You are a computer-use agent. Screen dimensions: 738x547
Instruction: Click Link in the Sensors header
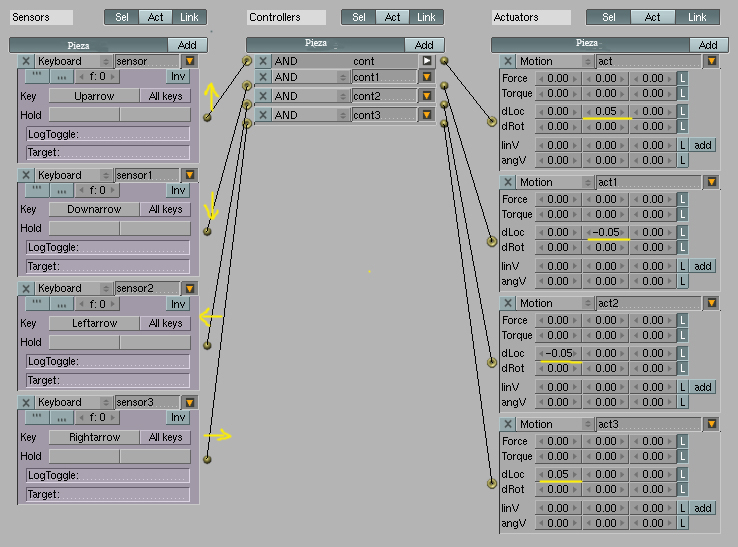click(189, 17)
